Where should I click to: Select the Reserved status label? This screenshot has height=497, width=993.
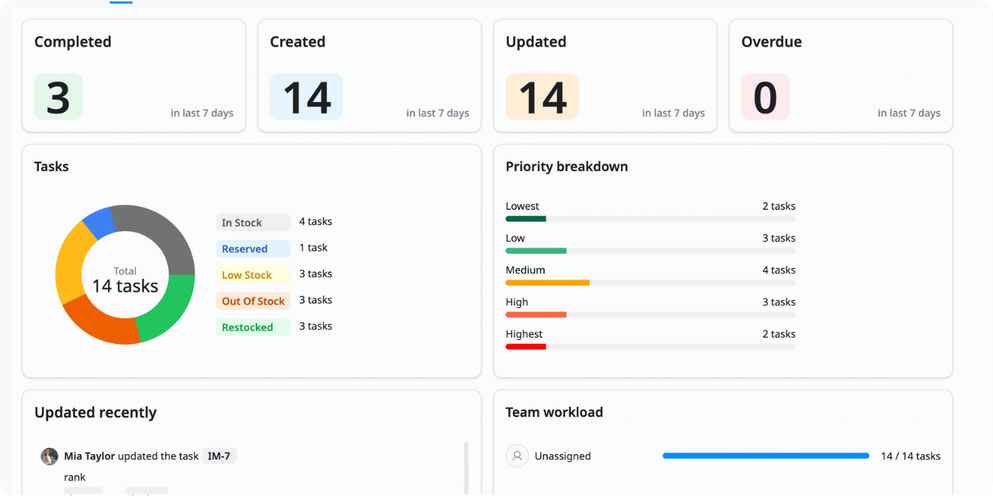pyautogui.click(x=253, y=249)
